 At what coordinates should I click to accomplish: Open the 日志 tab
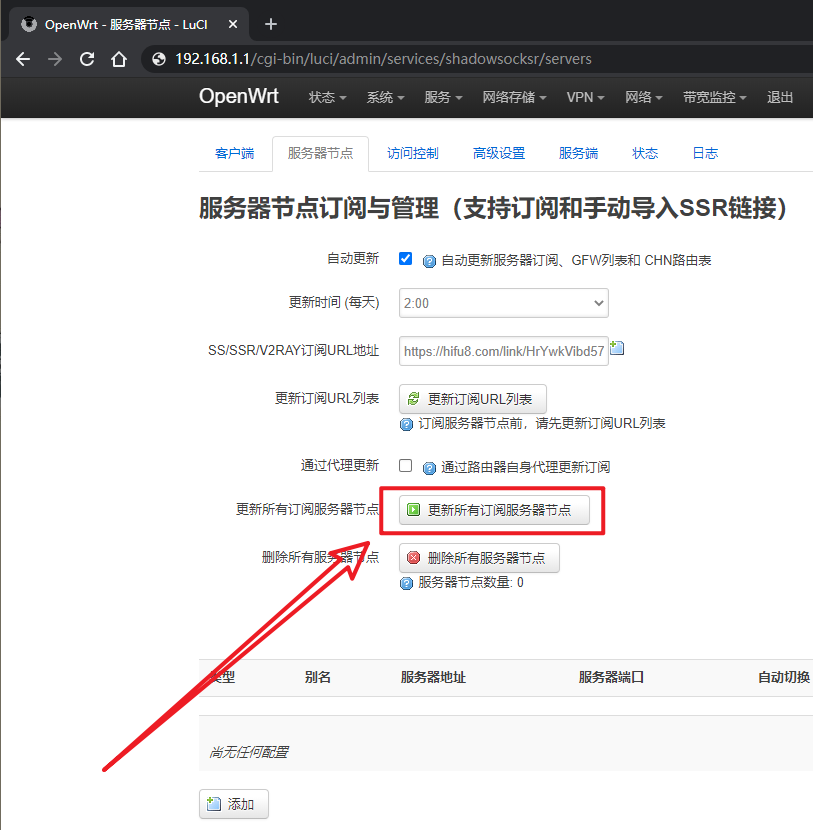[706, 154]
